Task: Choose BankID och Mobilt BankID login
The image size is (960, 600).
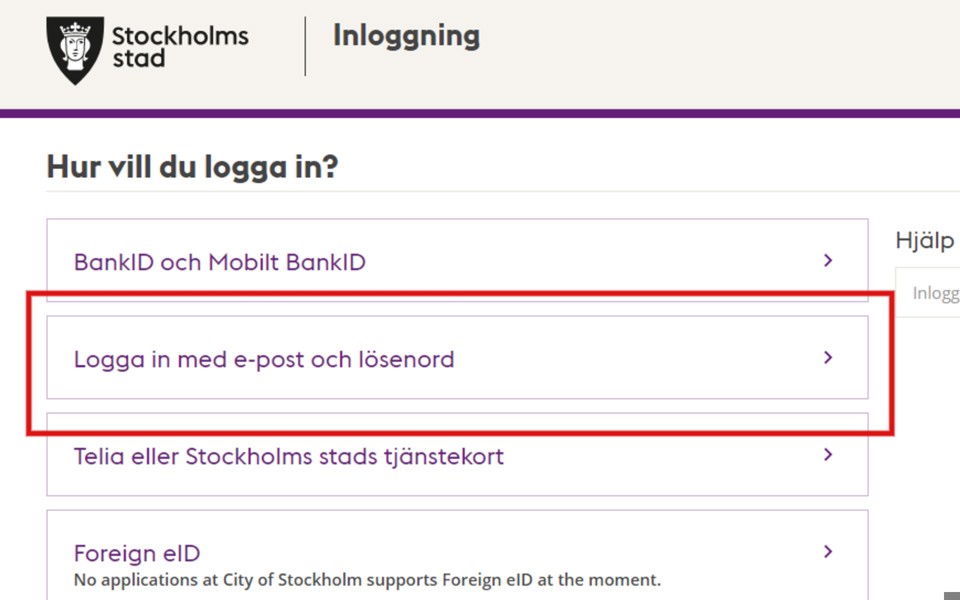Action: 220,263
